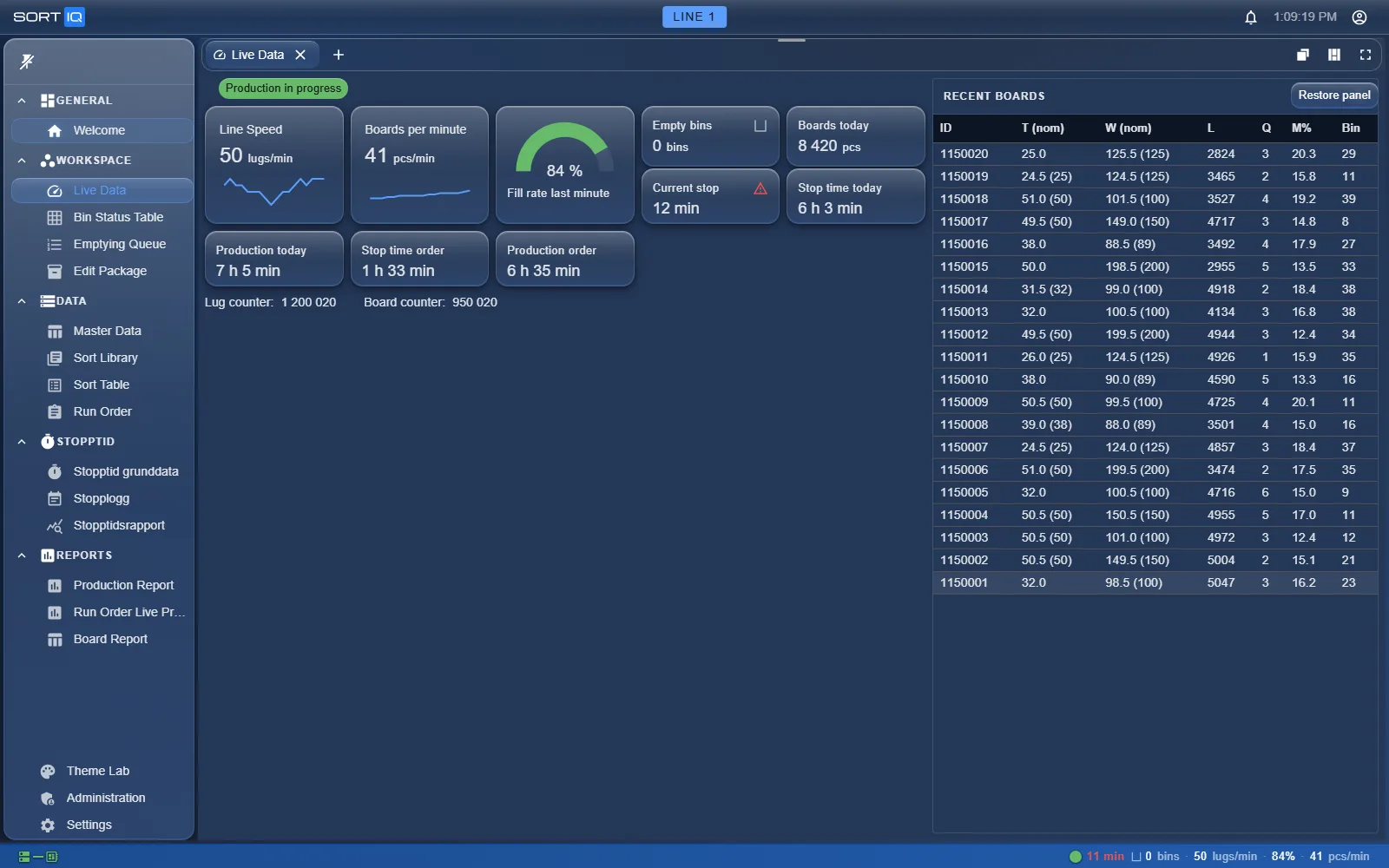Collapse the General section
The image size is (1389, 868).
pyautogui.click(x=22, y=101)
